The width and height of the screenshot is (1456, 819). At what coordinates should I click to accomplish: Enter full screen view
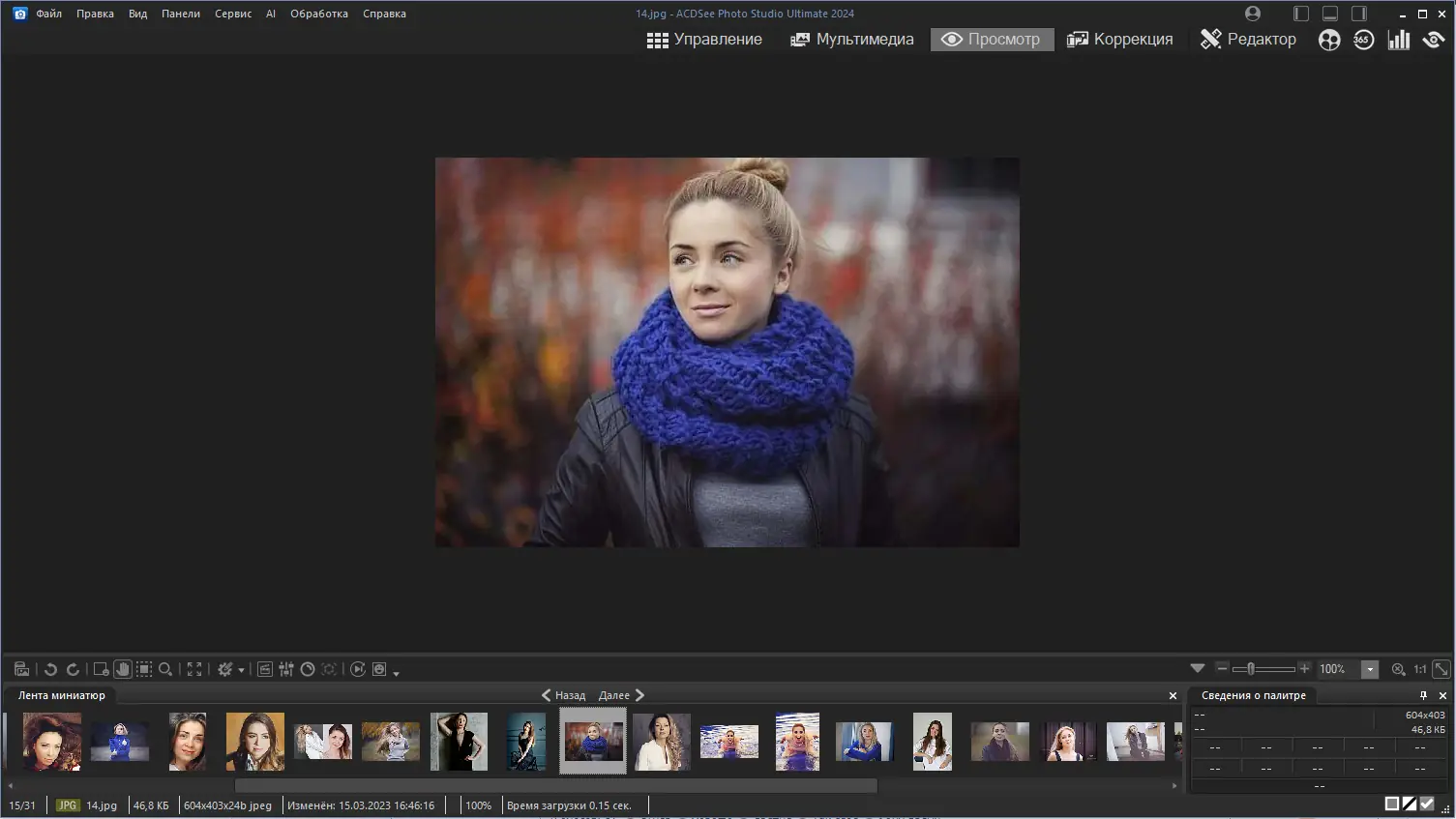point(194,669)
